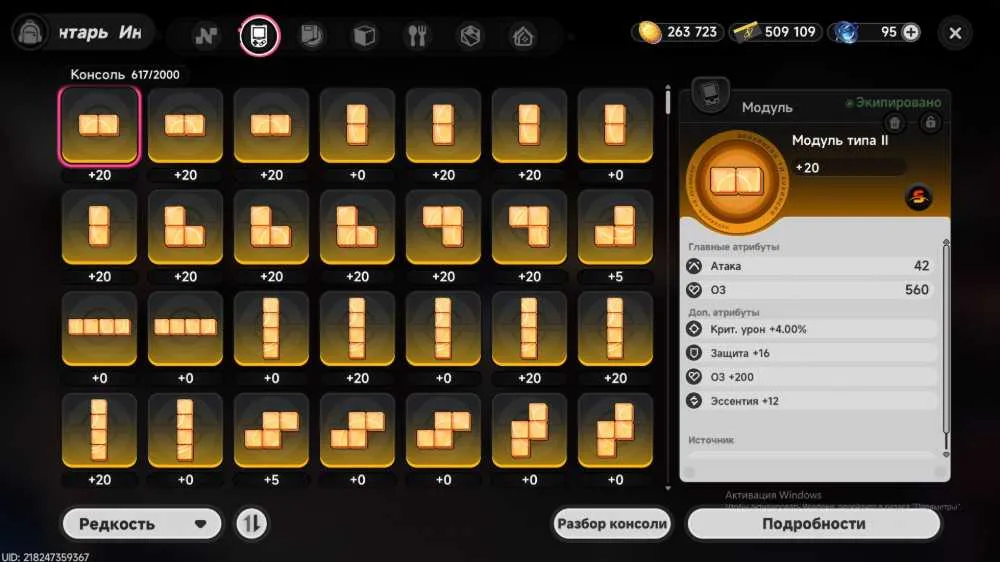
Task: Open the cube materials tab icon
Action: pyautogui.click(x=364, y=36)
